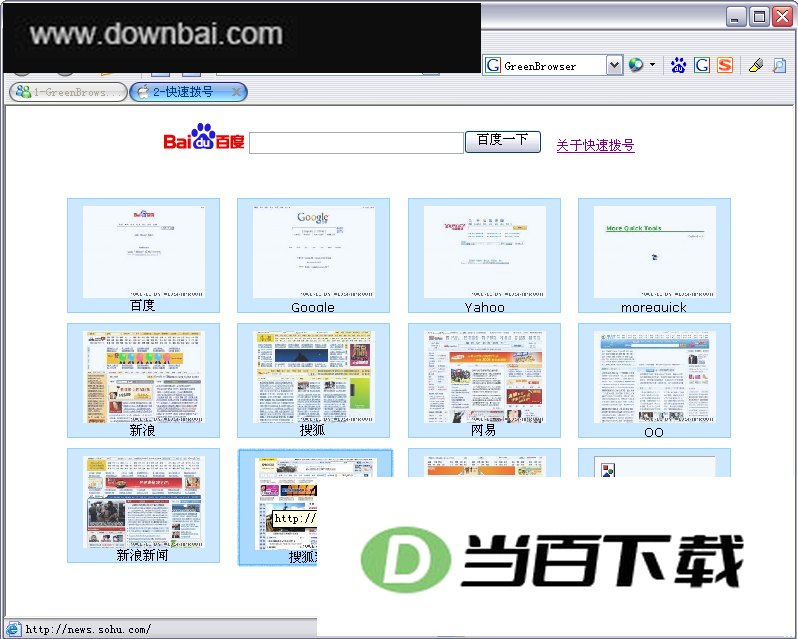Minimize the GreenBrowser window
This screenshot has width=798, height=639.
coord(735,17)
